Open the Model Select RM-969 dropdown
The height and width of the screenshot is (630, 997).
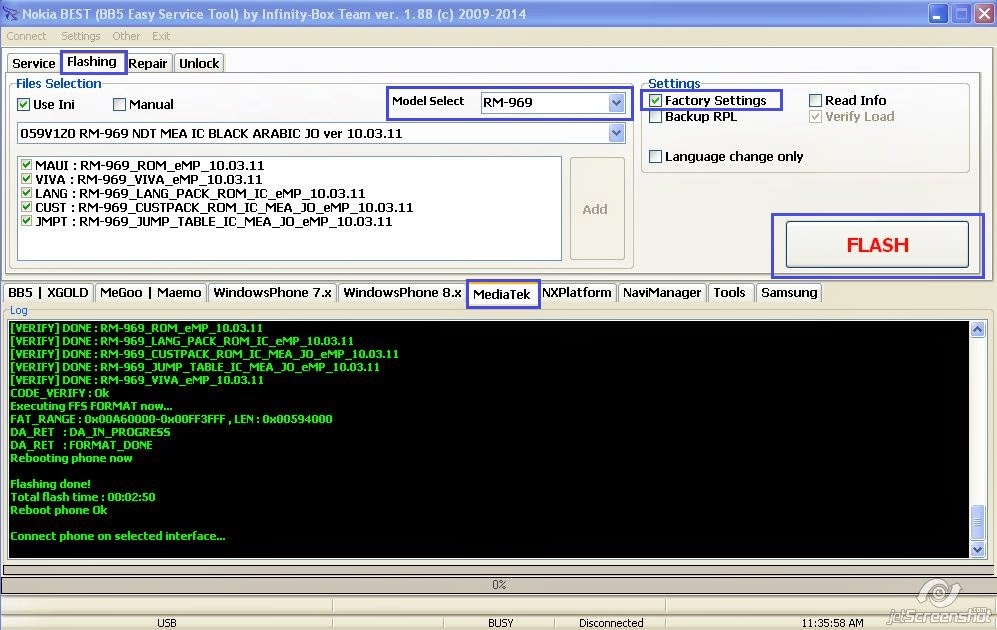coord(616,102)
